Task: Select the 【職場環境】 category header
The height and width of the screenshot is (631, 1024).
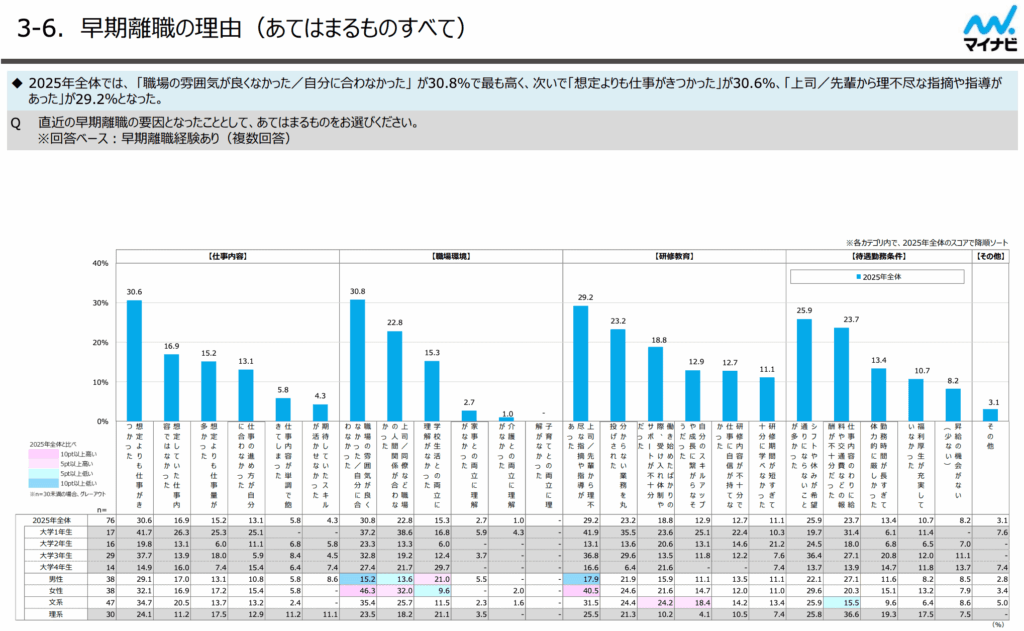Action: point(451,256)
